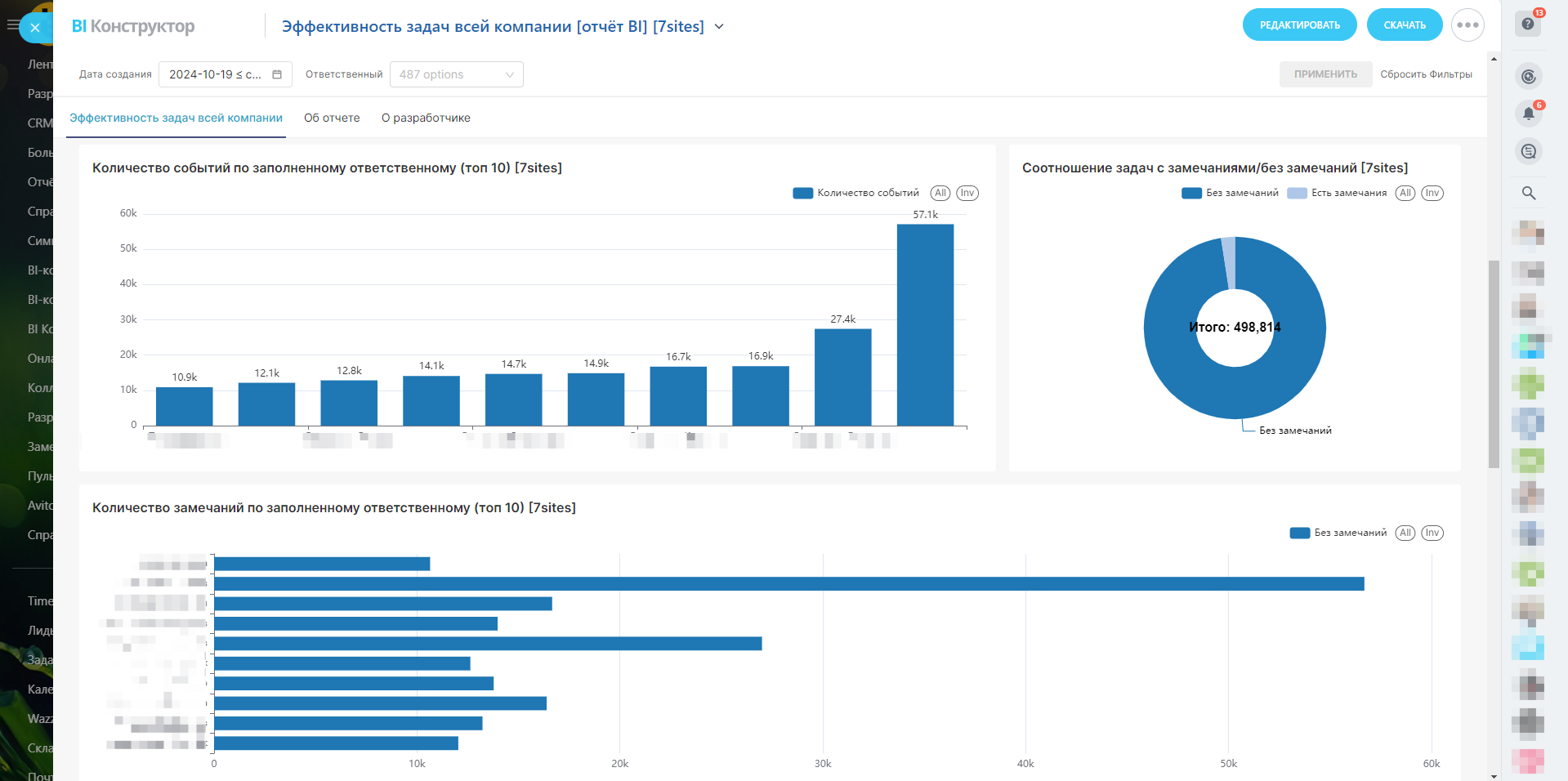Click the calendar icon in date field
The height and width of the screenshot is (781, 1568).
coord(277,74)
